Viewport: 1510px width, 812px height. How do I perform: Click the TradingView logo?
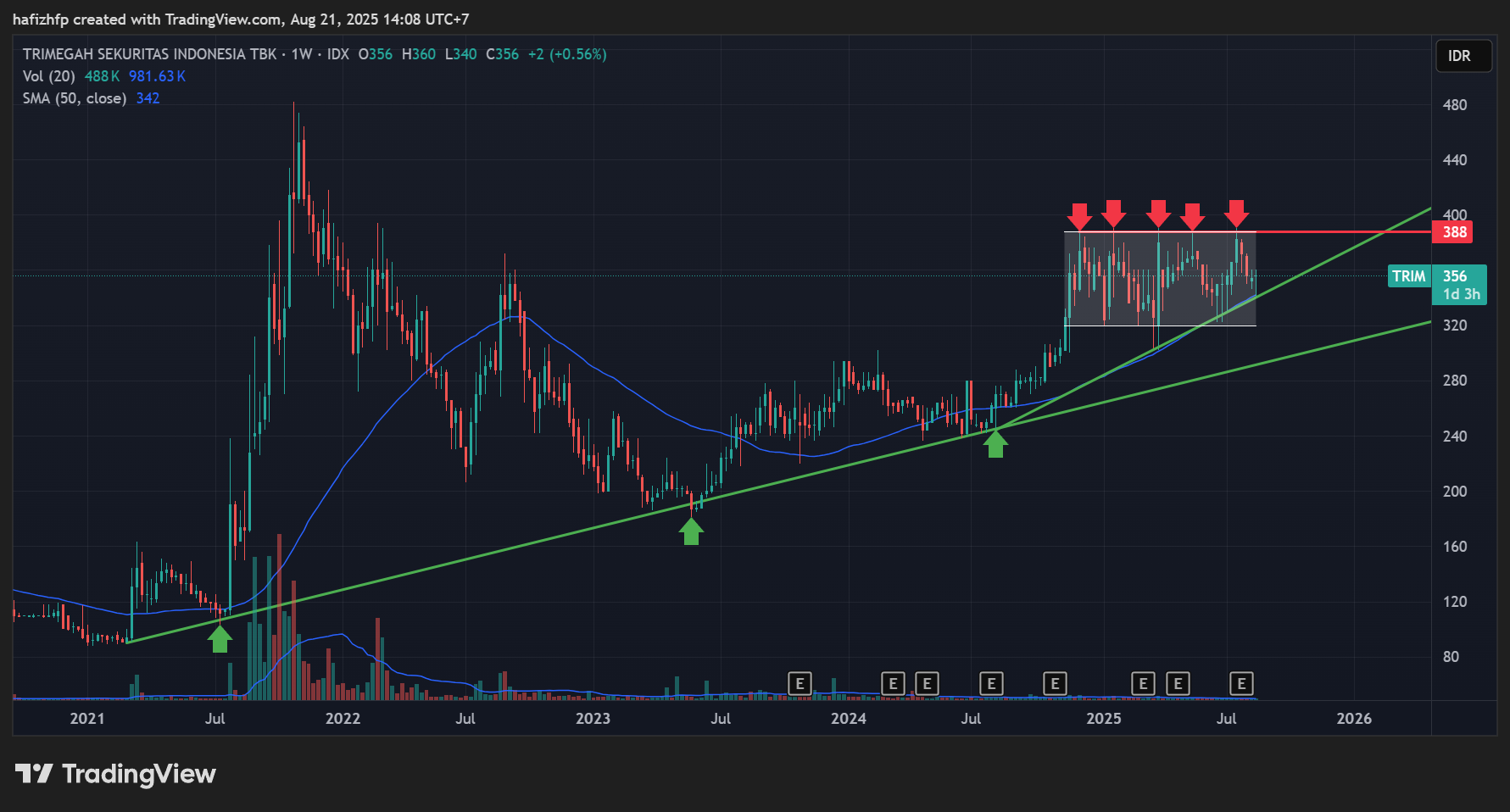click(116, 774)
